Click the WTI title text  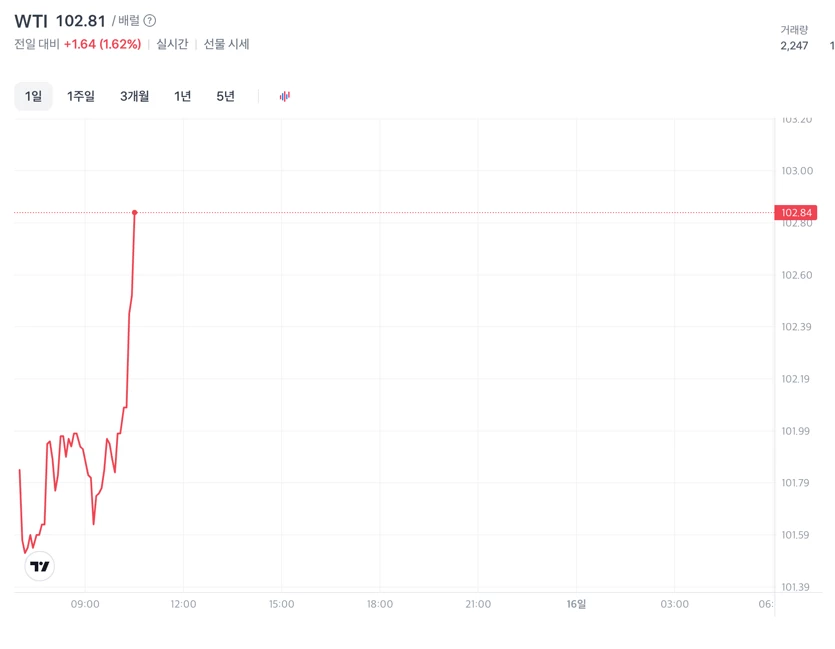tap(31, 21)
